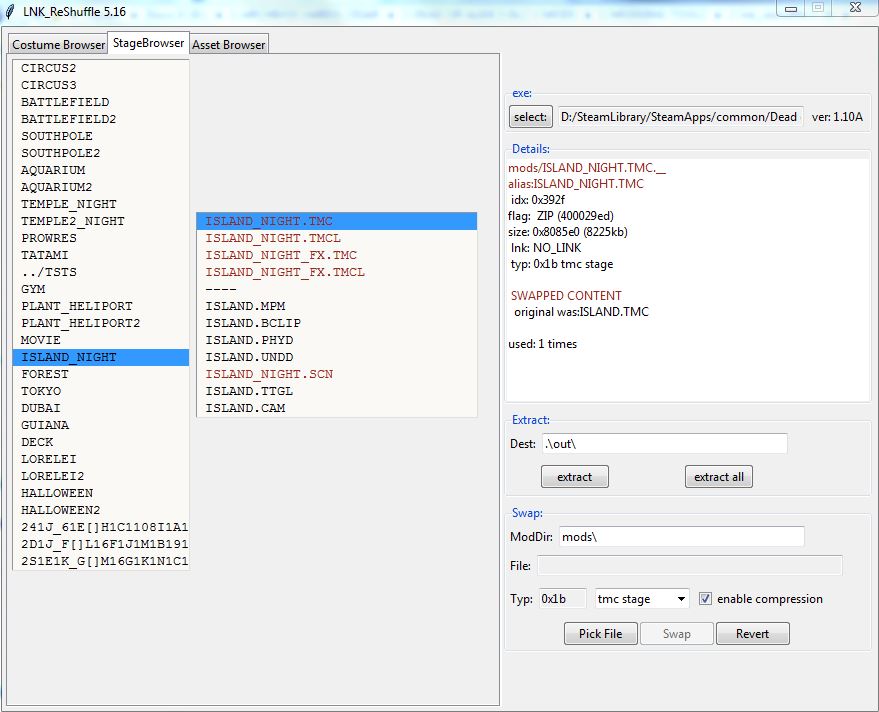The height and width of the screenshot is (712, 879).
Task: Click the Revert button
Action: coord(752,634)
